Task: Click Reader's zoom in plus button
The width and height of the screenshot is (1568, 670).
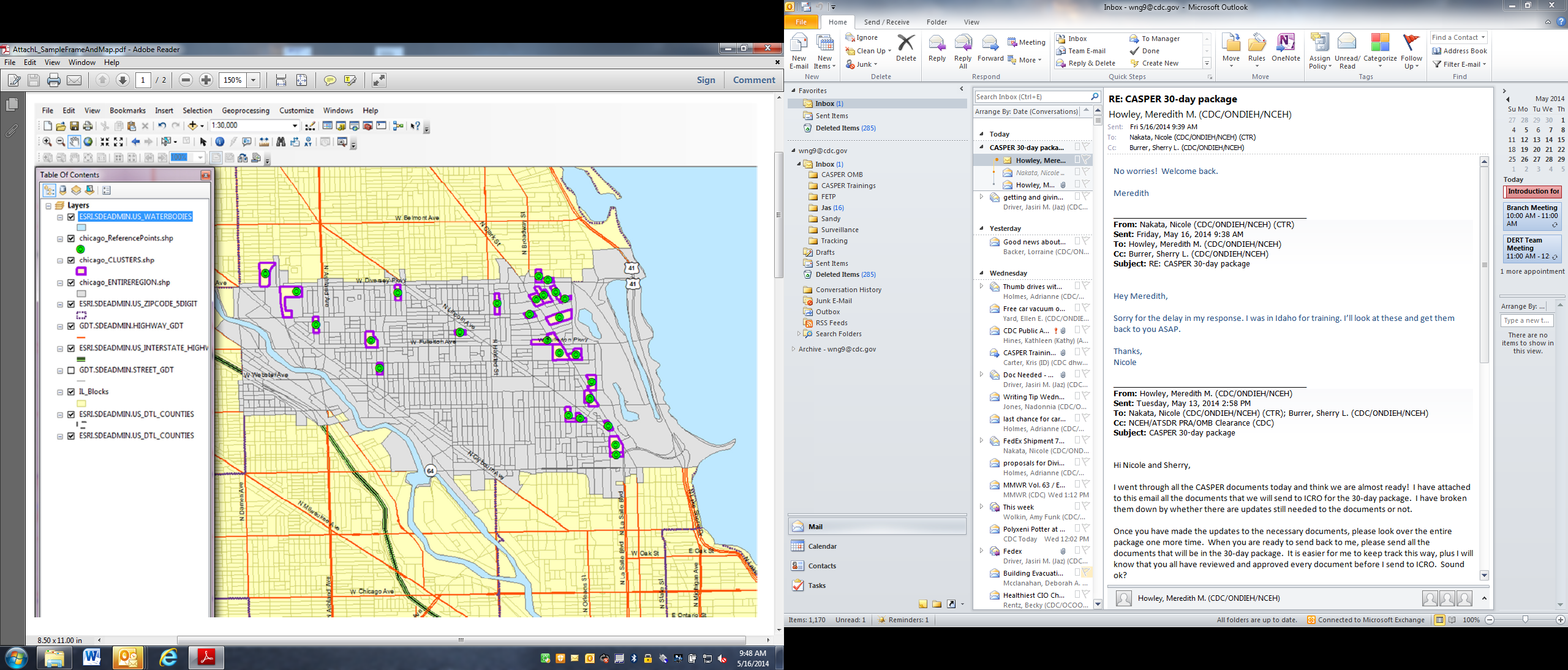Action: click(206, 80)
